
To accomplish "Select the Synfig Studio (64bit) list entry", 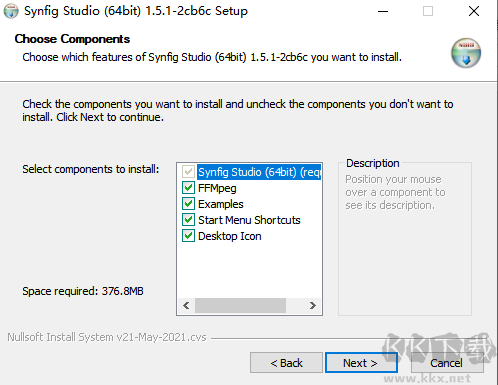I will coord(259,172).
